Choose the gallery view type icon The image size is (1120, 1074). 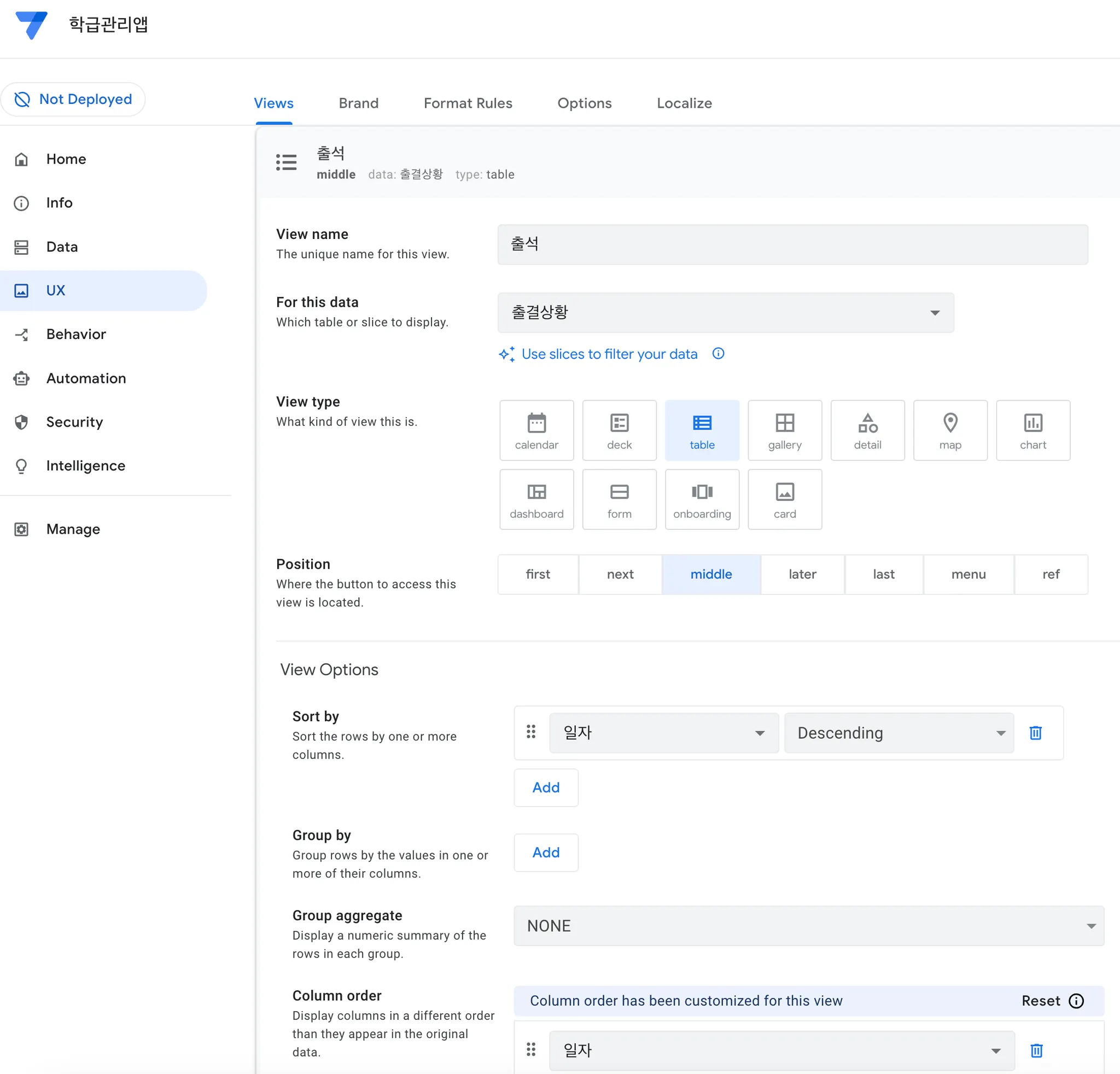784,430
